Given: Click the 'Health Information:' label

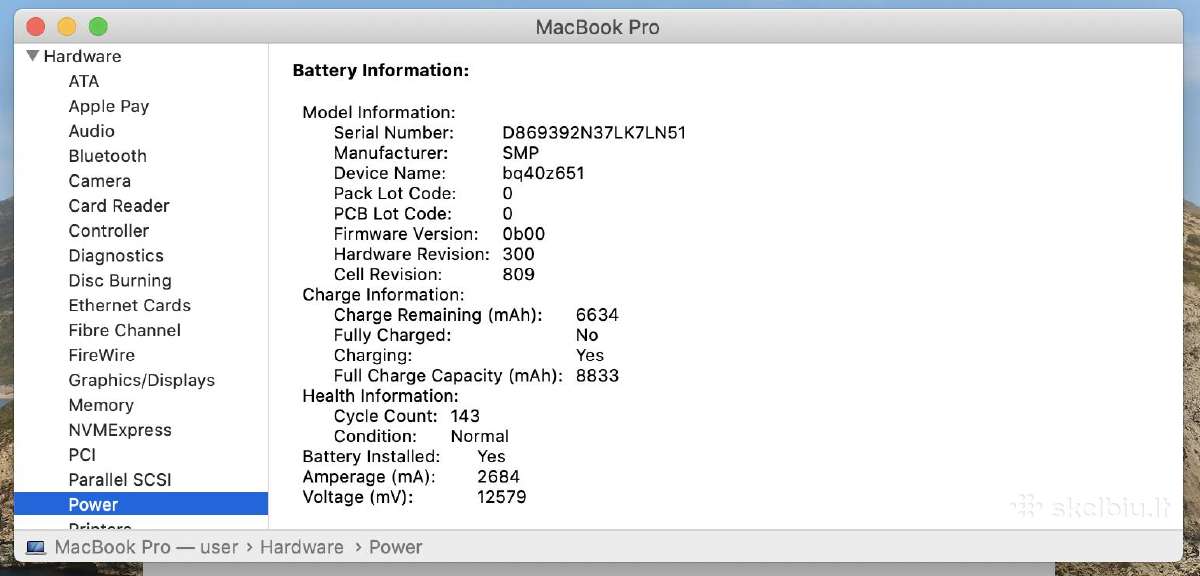Looking at the screenshot, I should point(380,396).
